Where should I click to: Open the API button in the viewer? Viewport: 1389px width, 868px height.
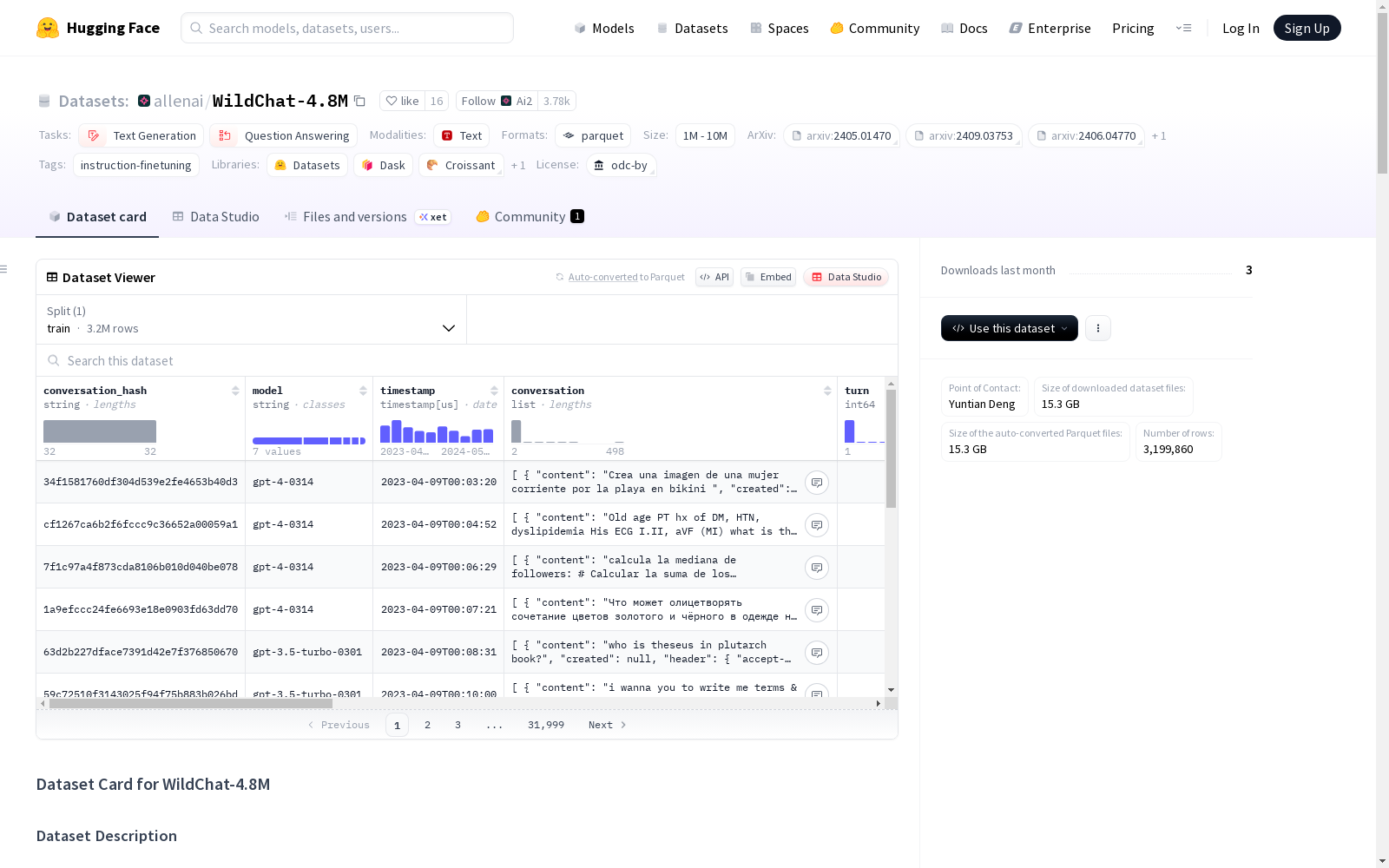714,277
